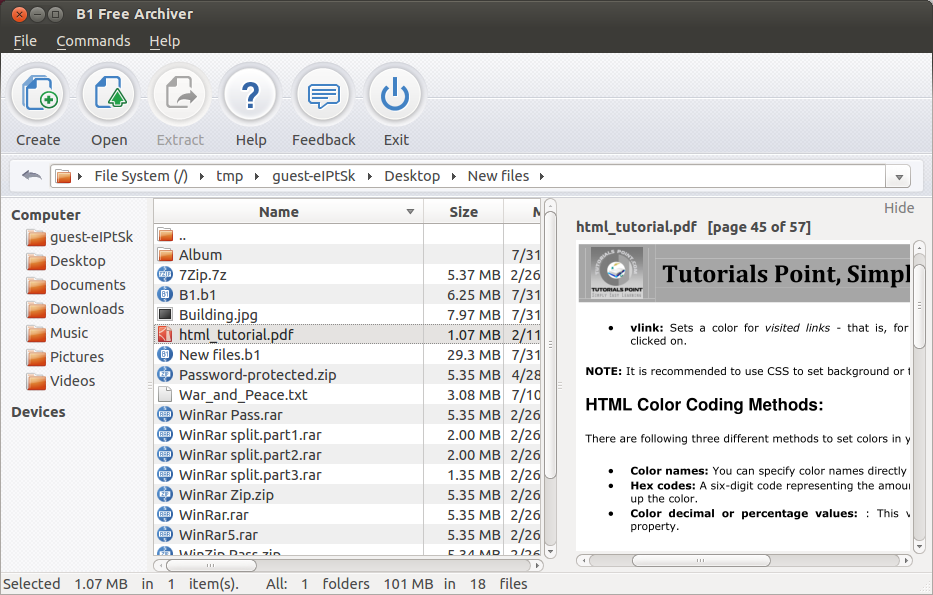Hide the preview pane via Hide link
The width and height of the screenshot is (933, 595).
tap(898, 208)
